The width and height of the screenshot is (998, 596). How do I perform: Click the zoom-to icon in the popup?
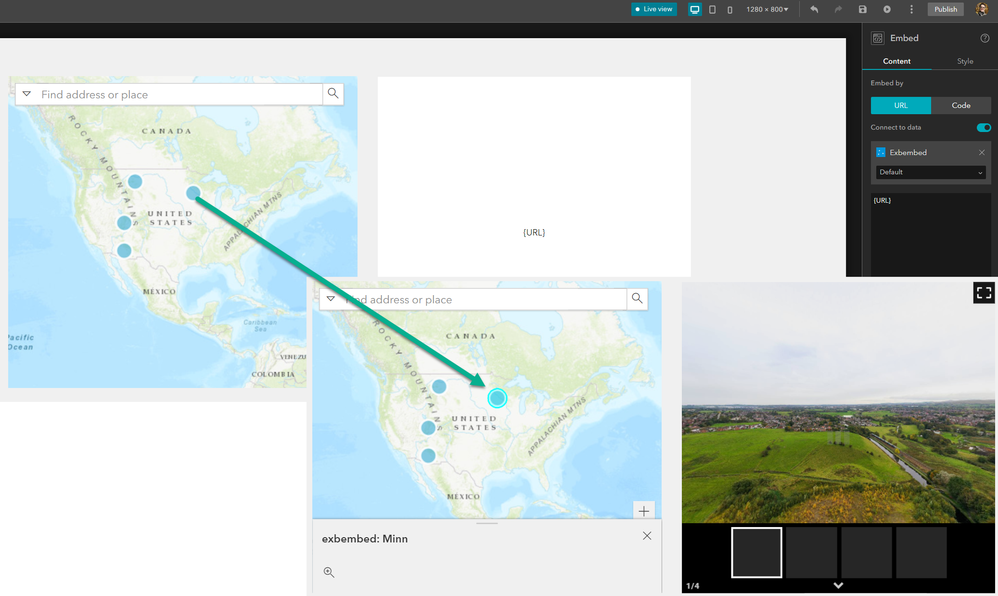coord(329,572)
